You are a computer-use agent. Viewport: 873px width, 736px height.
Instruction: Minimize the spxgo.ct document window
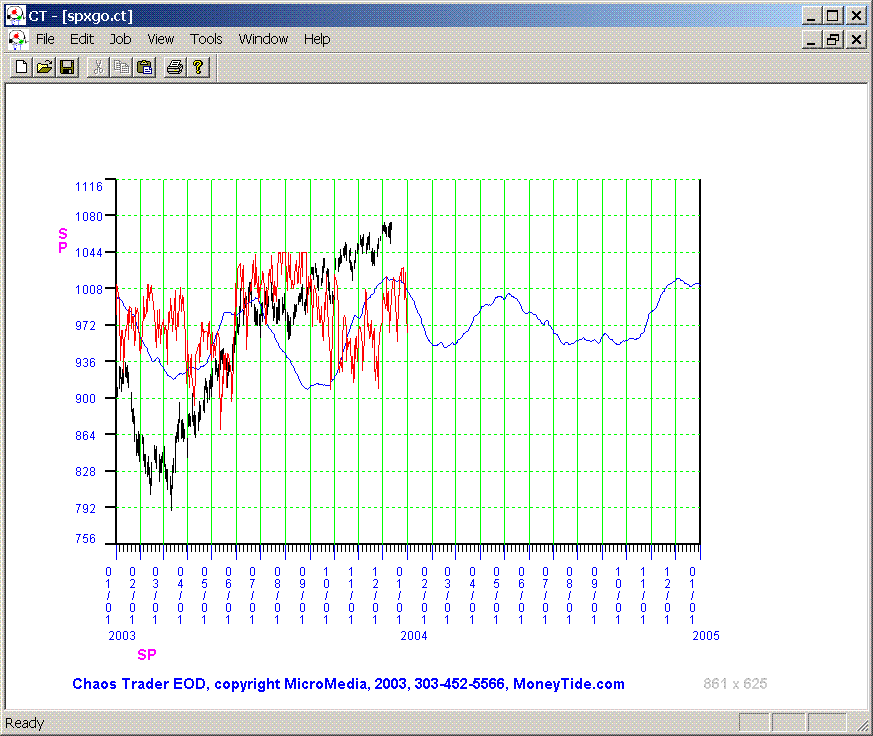[x=811, y=40]
